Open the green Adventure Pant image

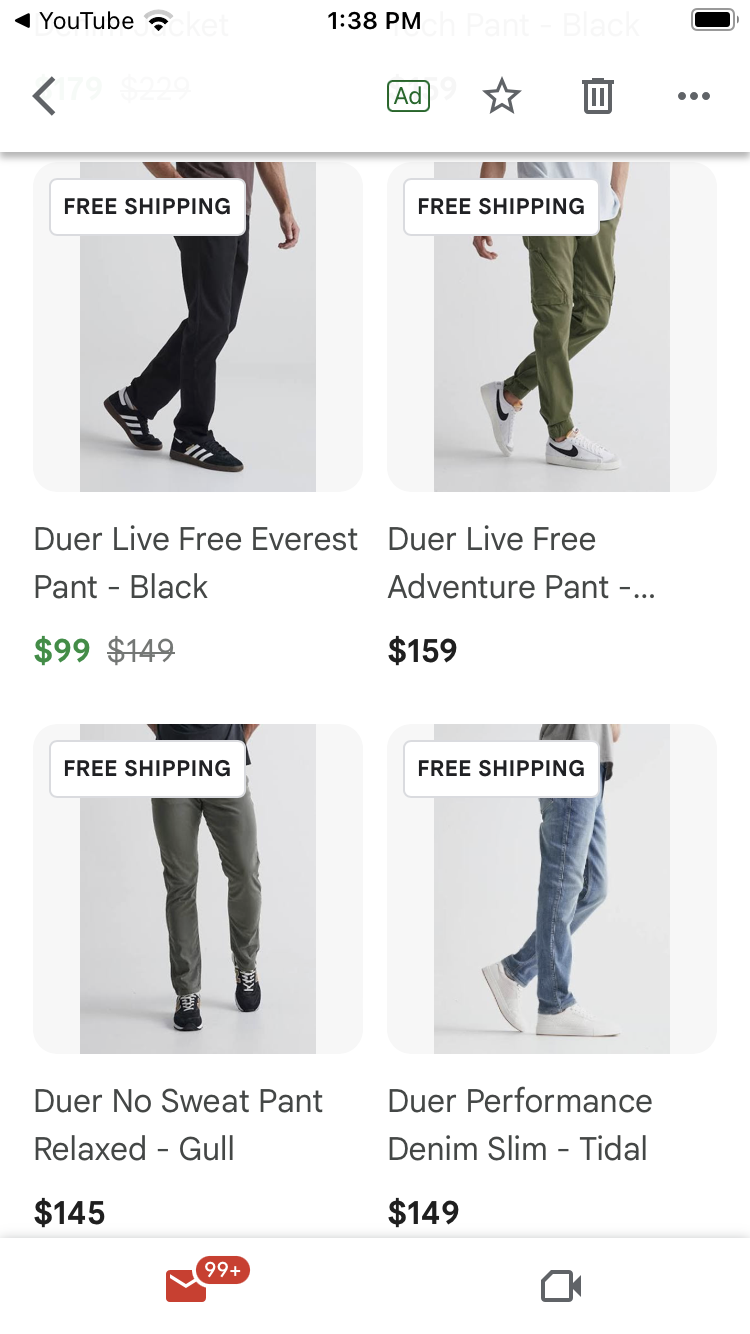552,327
